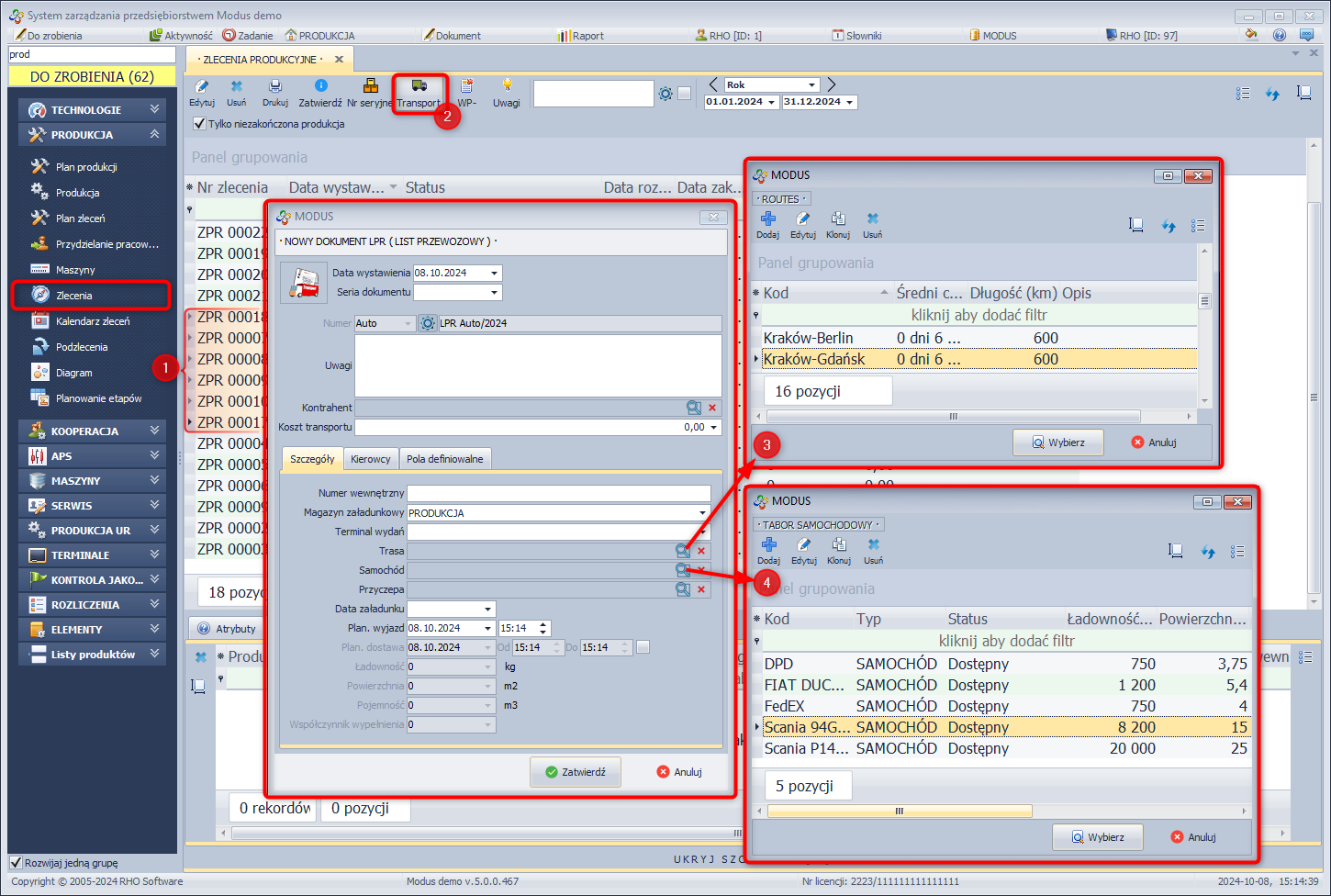Click the search icon in Trasa field

pos(683,551)
